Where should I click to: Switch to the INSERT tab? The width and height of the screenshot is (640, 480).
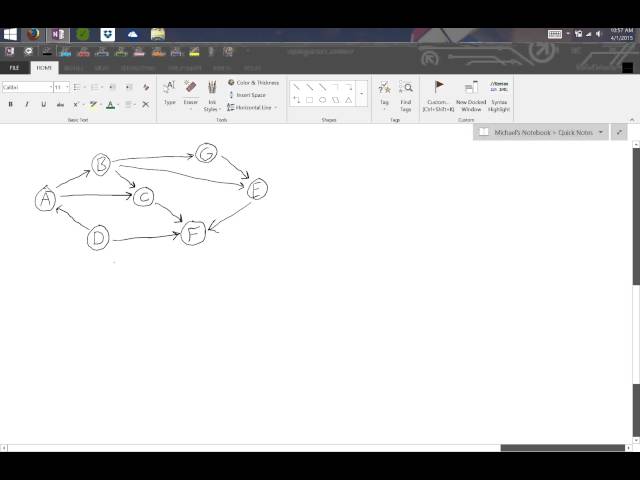tap(73, 68)
